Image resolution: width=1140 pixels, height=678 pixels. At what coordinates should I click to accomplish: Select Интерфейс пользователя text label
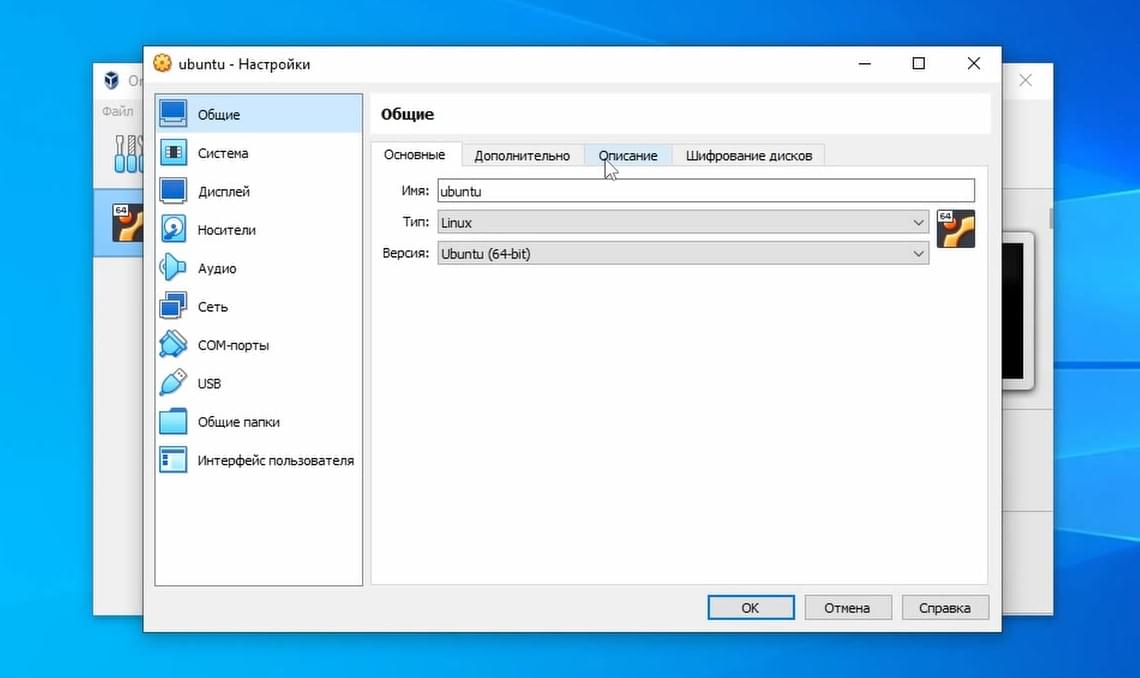click(x=276, y=461)
